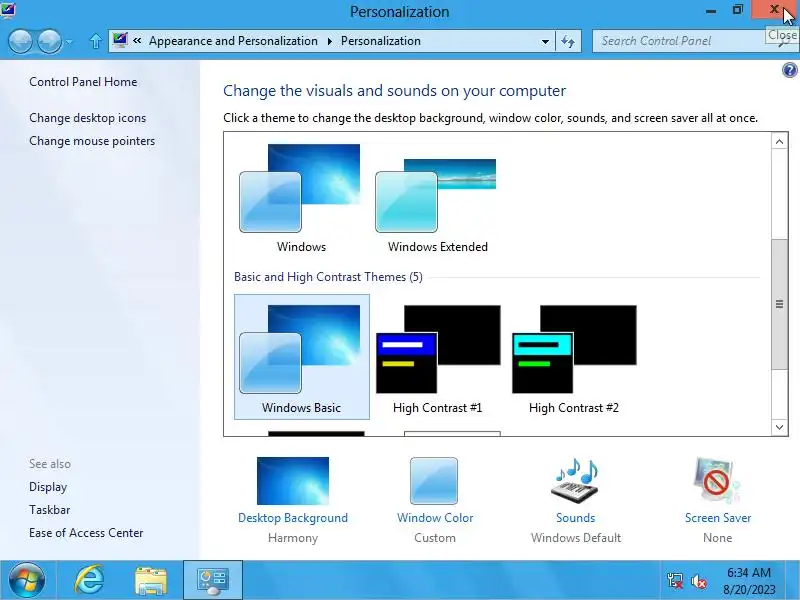Image resolution: width=800 pixels, height=600 pixels.
Task: Click the Control Panel taskbar button
Action: click(213, 580)
